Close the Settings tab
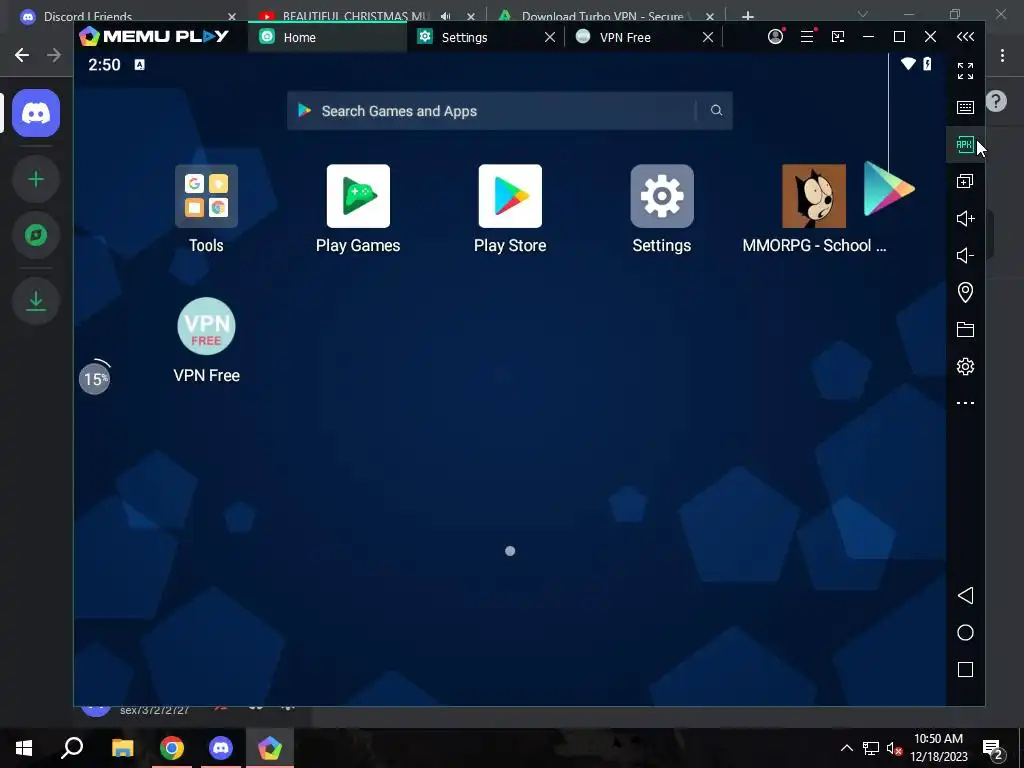 tap(550, 37)
